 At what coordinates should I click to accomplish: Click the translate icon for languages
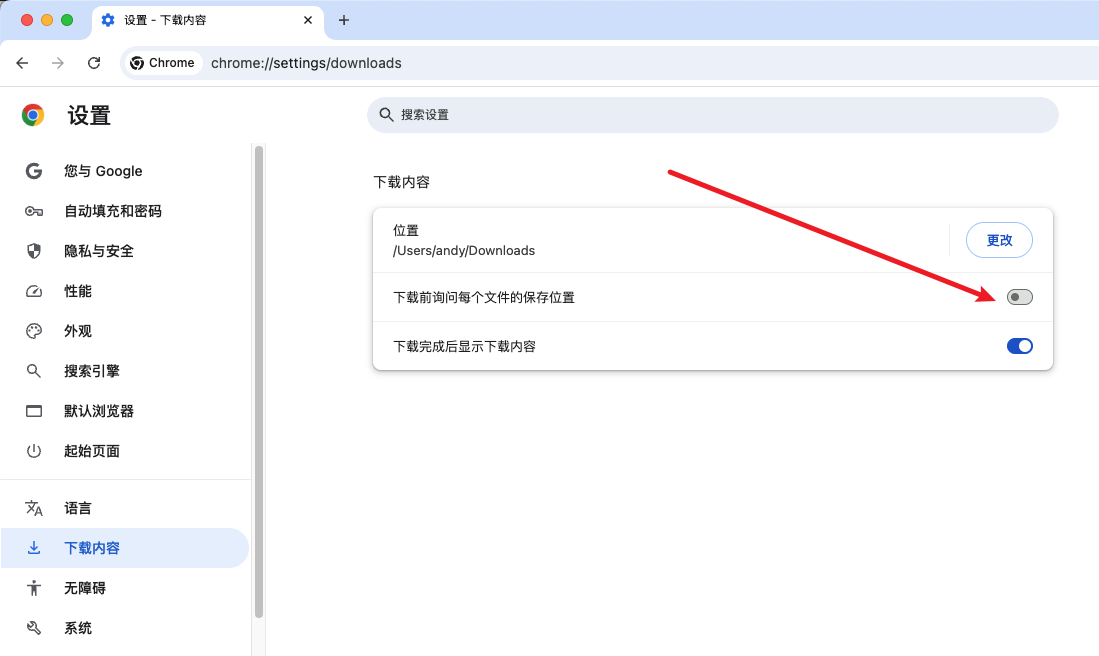coord(34,508)
